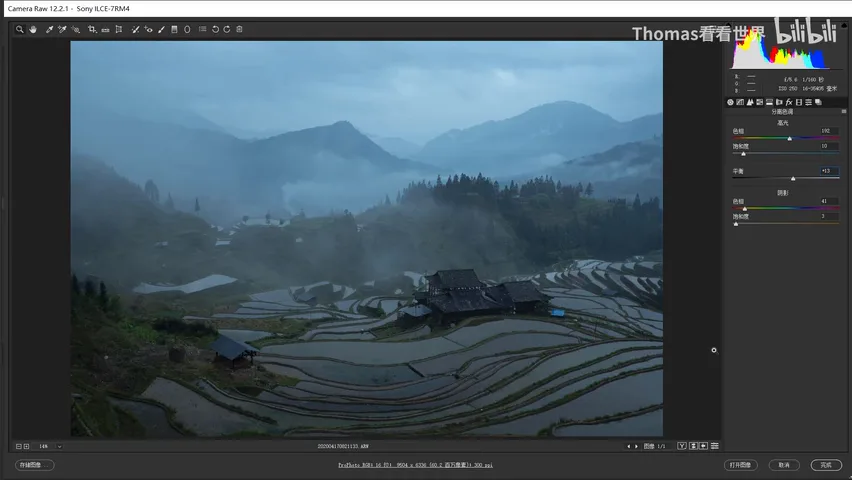Screen dimensions: 852x480
Task: Open the Split Toning panel flyout menu
Action: [844, 111]
